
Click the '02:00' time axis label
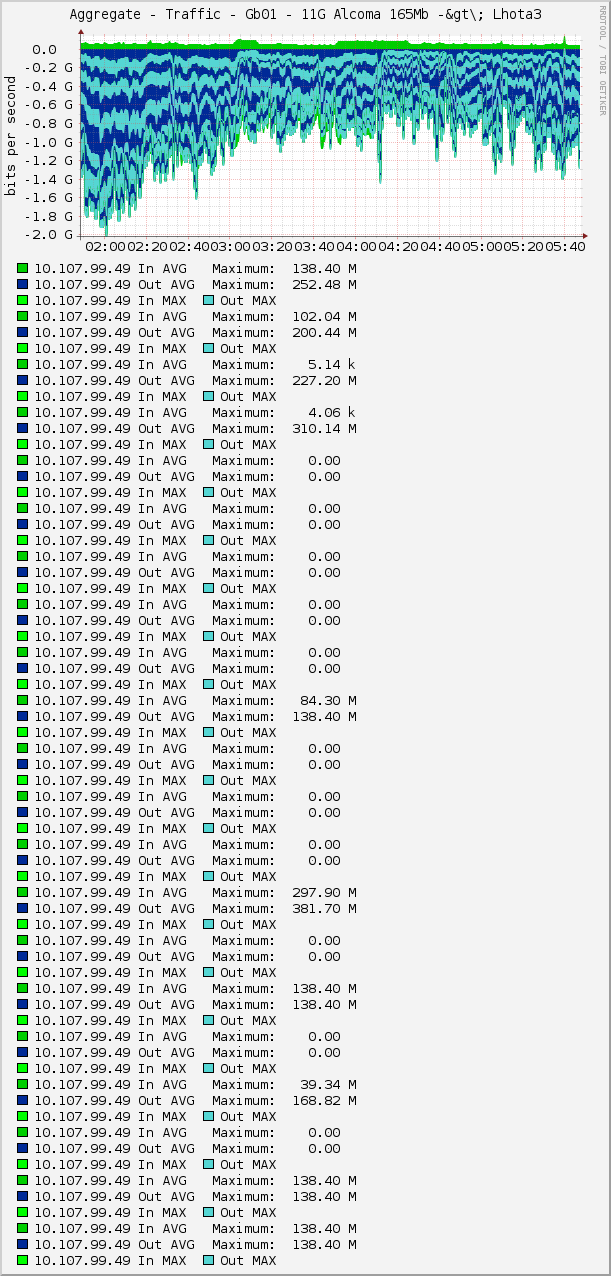tap(105, 247)
